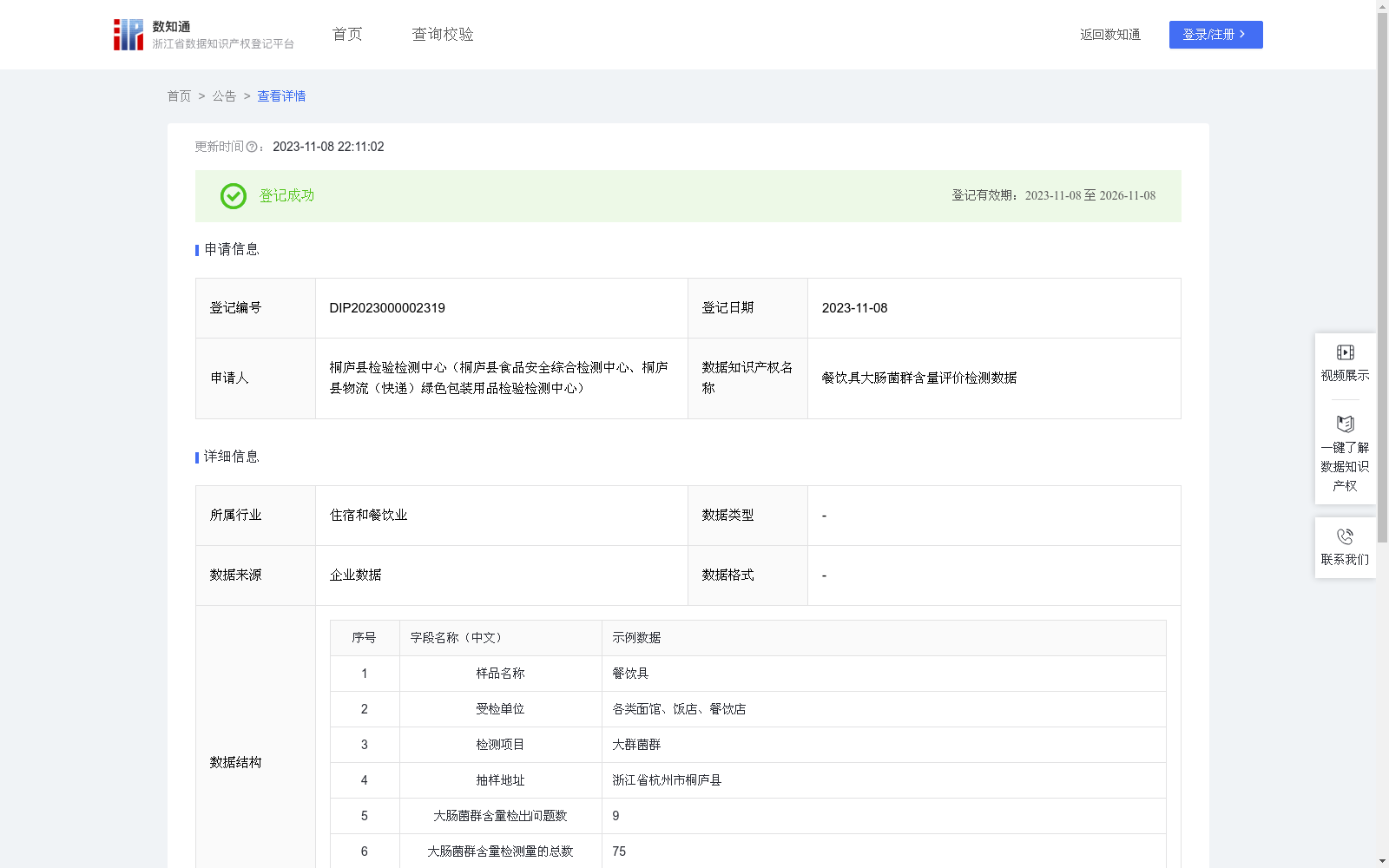The width and height of the screenshot is (1389, 868).
Task: Click 大肠菌群含量检出问题数 field name
Action: (x=500, y=816)
